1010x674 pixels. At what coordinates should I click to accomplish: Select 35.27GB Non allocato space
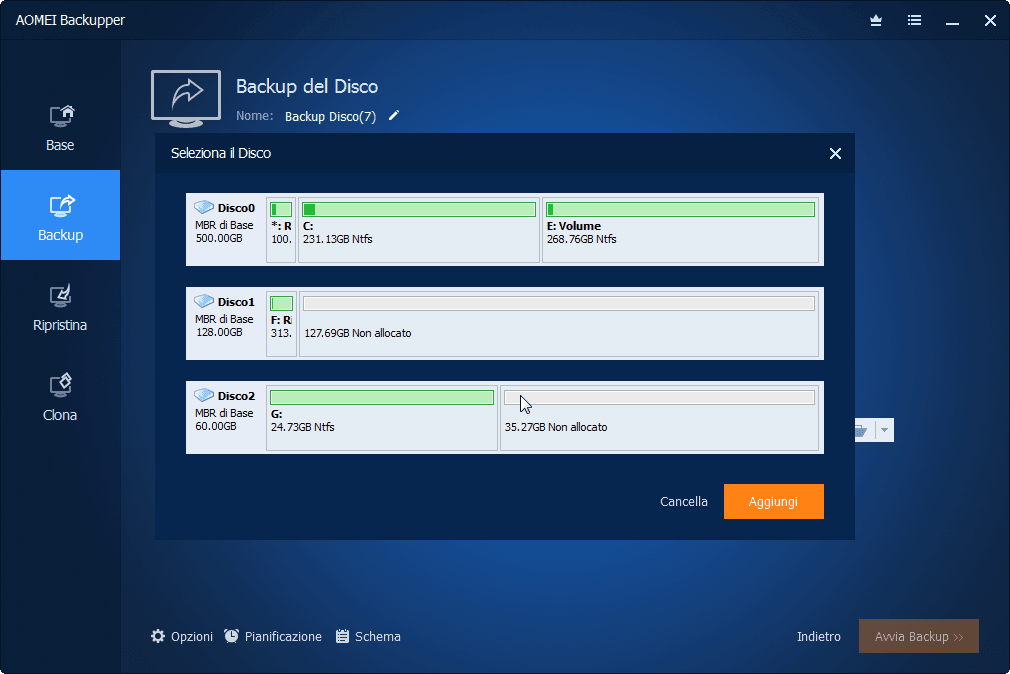[x=660, y=418]
